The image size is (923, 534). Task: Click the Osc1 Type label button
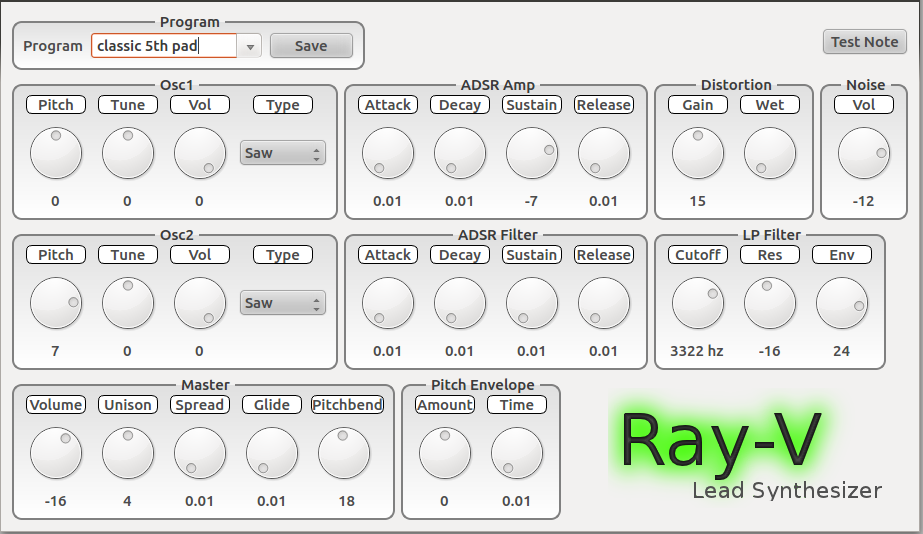(283, 105)
